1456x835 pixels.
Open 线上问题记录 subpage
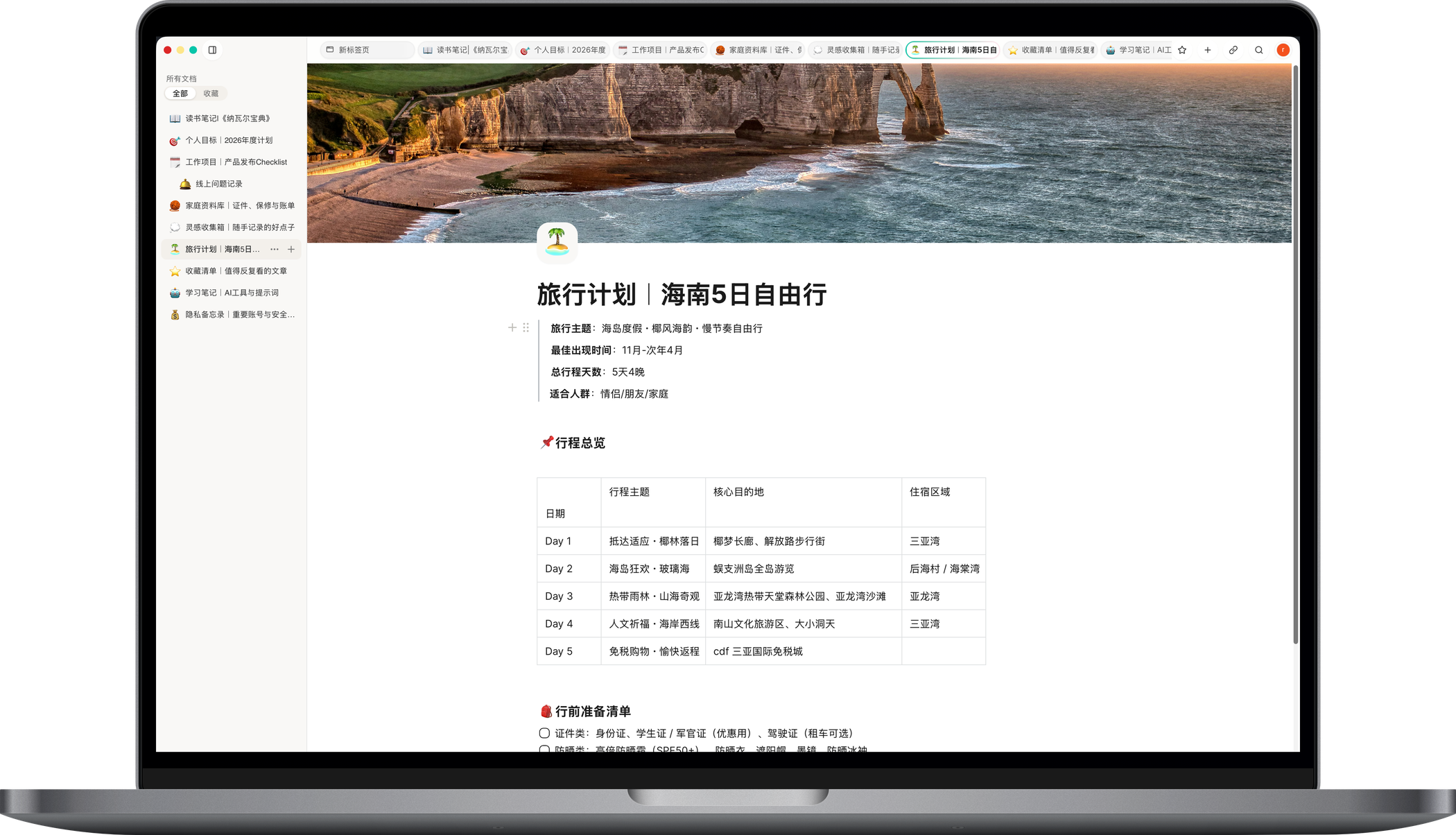click(232, 184)
